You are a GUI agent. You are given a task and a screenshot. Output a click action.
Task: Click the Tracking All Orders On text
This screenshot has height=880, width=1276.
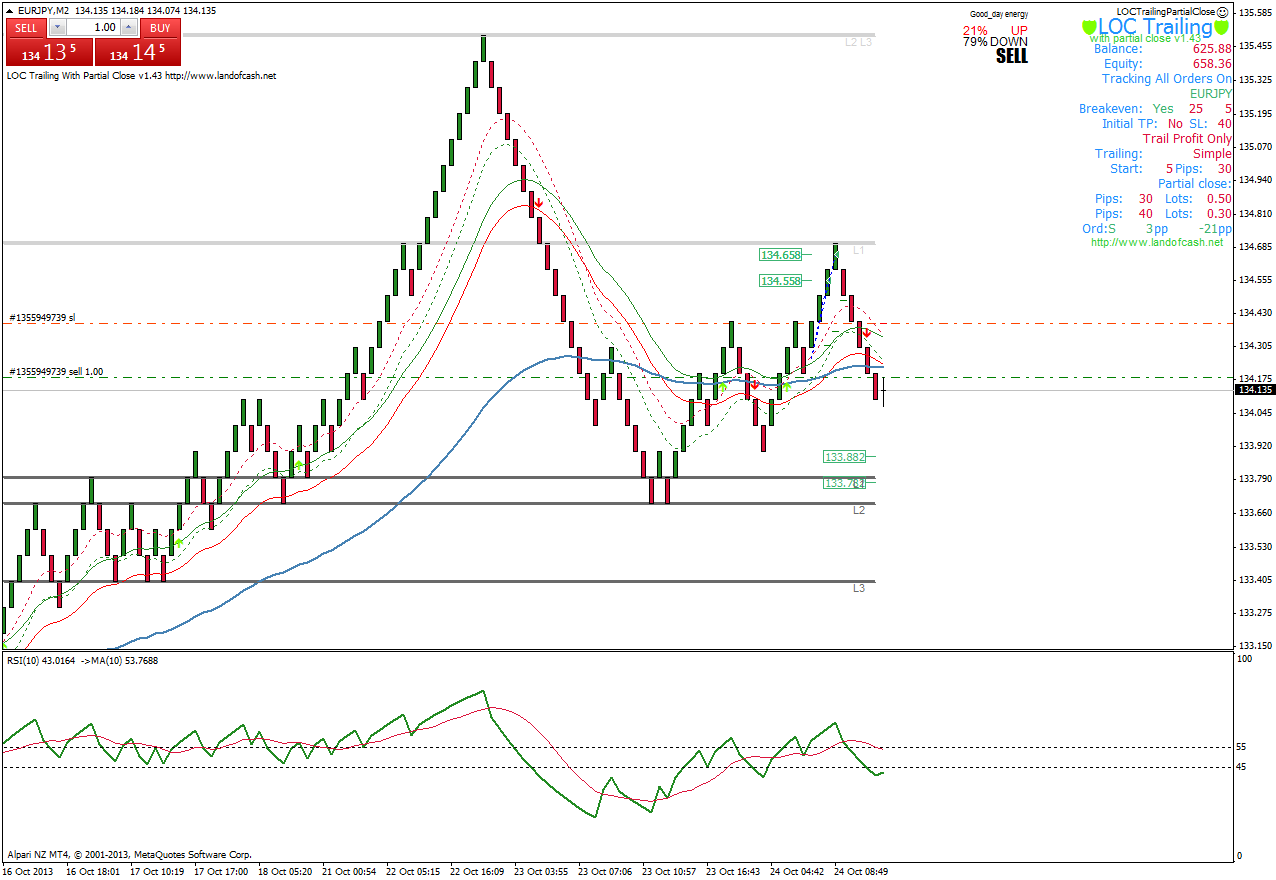pos(1167,79)
